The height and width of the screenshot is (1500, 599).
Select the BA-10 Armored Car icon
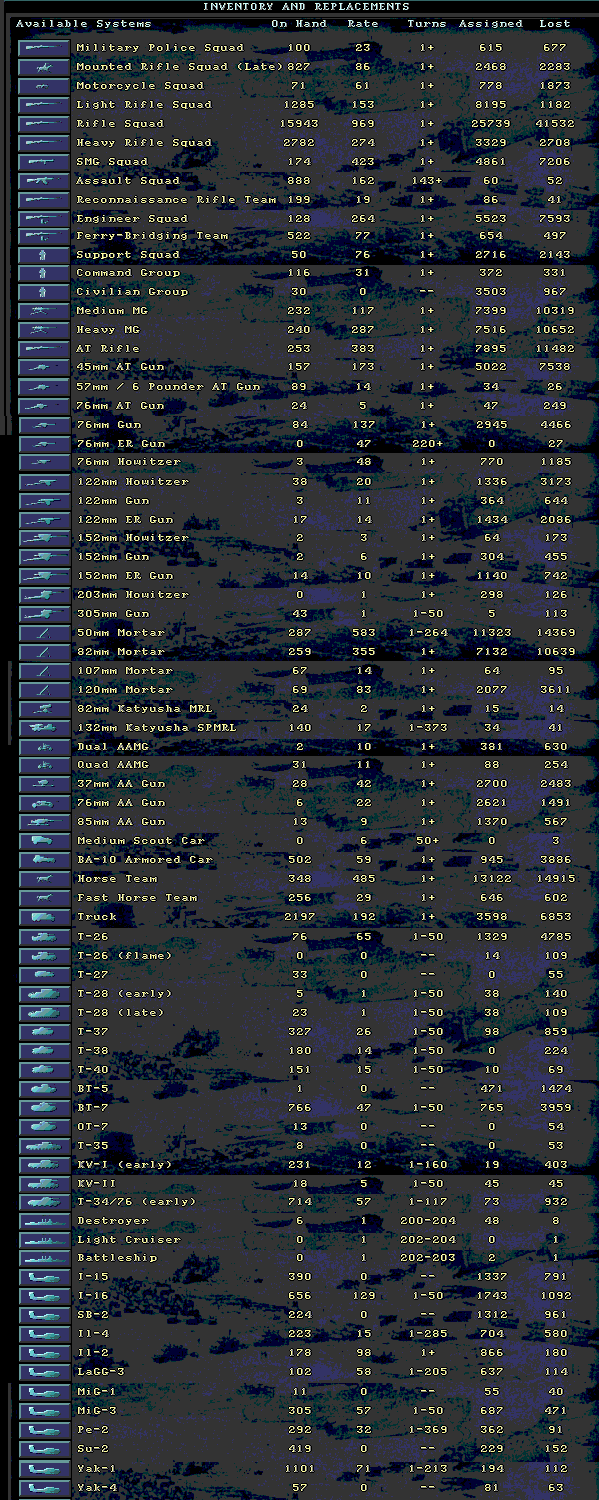44,860
